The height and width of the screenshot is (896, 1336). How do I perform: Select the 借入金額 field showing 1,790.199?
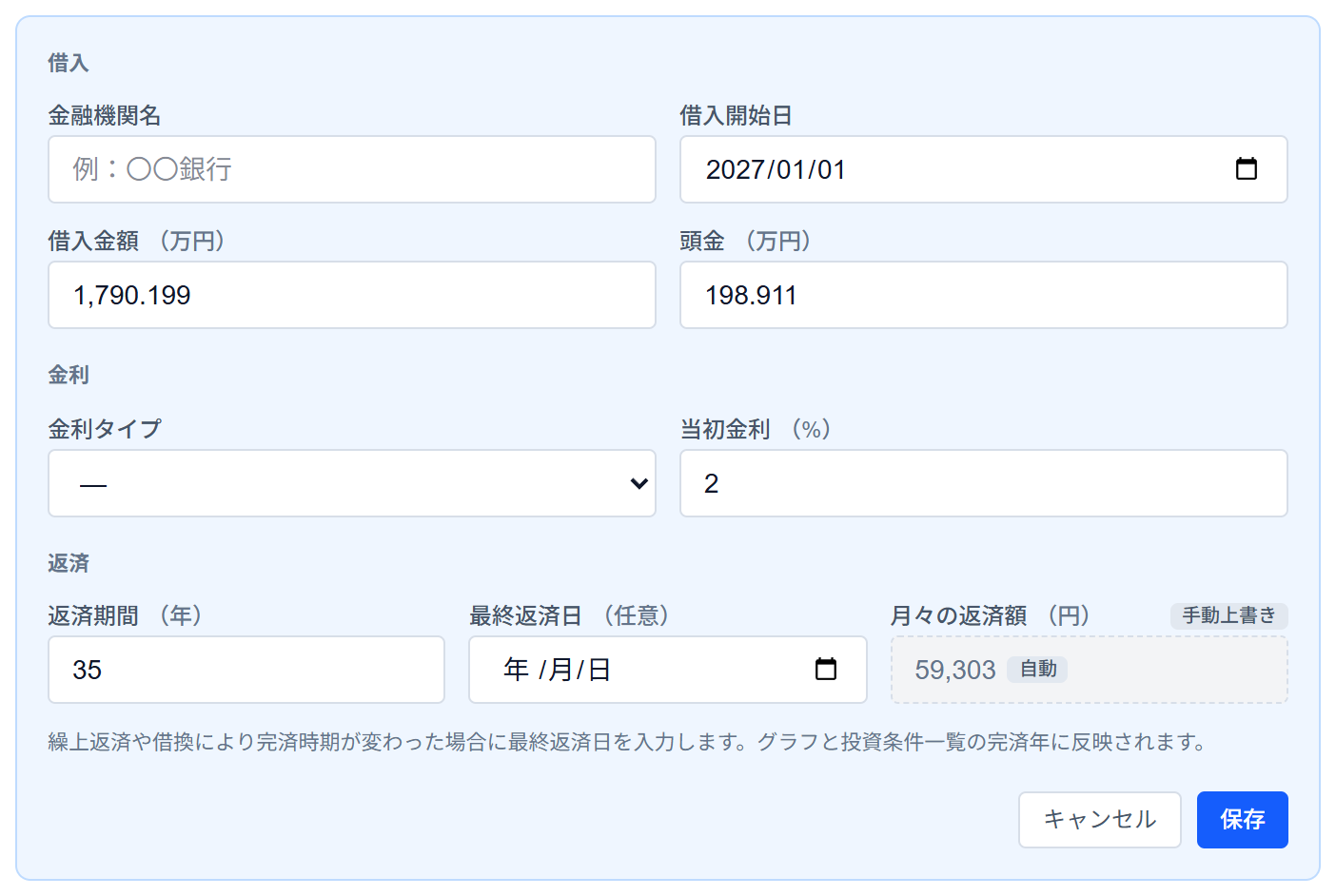point(352,295)
